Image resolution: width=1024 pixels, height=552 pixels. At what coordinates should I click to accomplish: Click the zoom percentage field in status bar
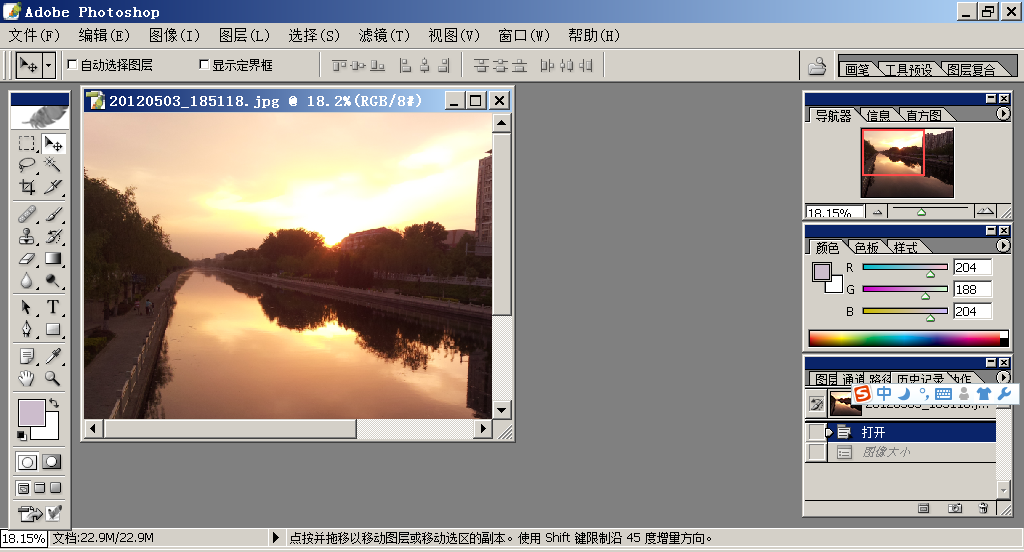pos(24,539)
